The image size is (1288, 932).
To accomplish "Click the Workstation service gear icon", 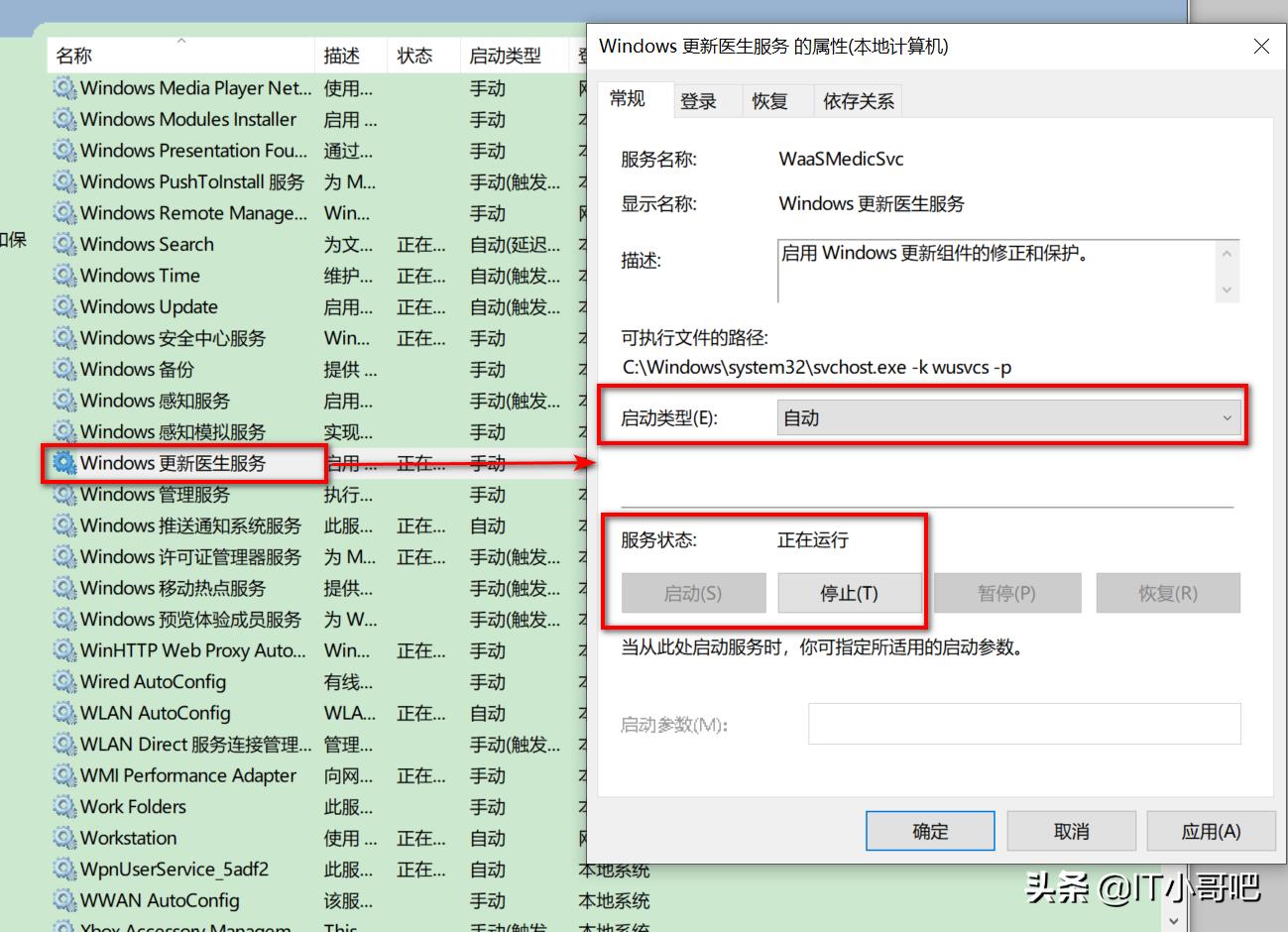I will 64,838.
